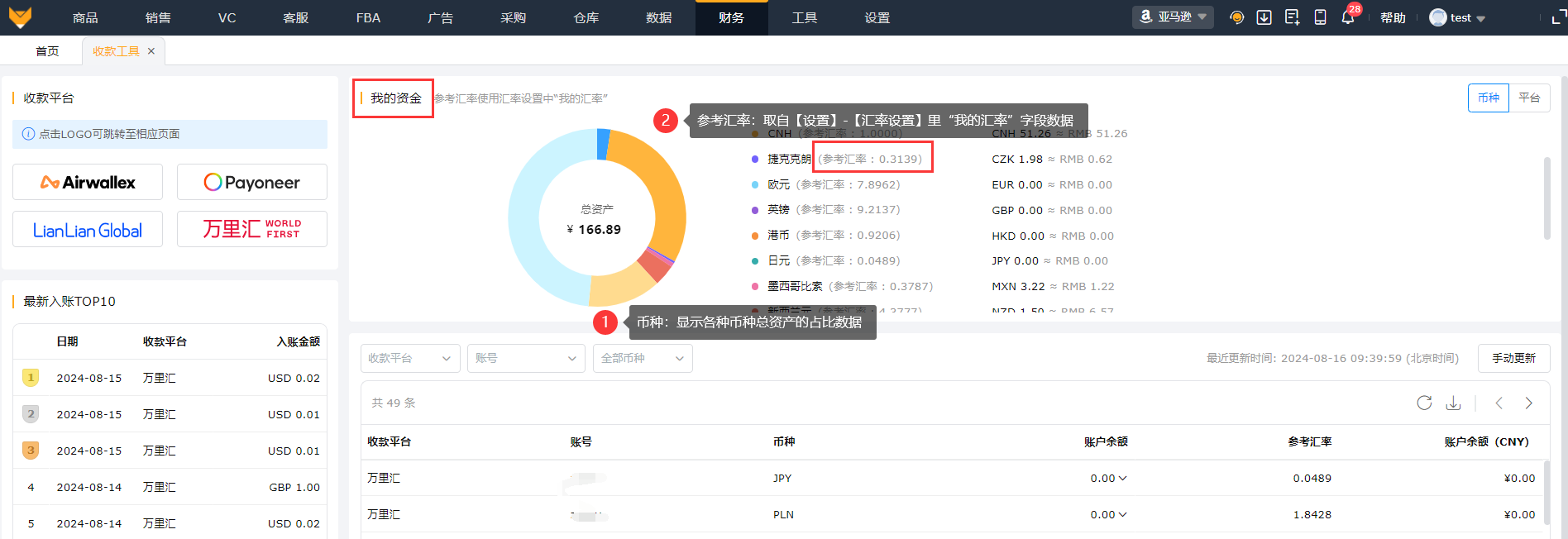The height and width of the screenshot is (539, 1568).
Task: Toggle fullscreen icon in the header
Action: coord(1558,17)
